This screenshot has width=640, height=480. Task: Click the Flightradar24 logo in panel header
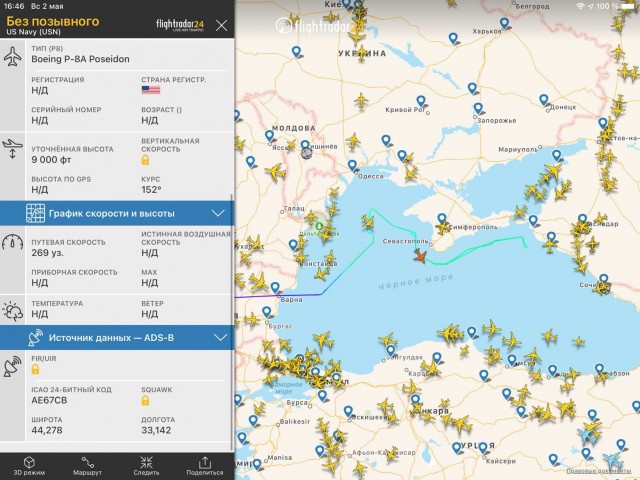pos(180,25)
